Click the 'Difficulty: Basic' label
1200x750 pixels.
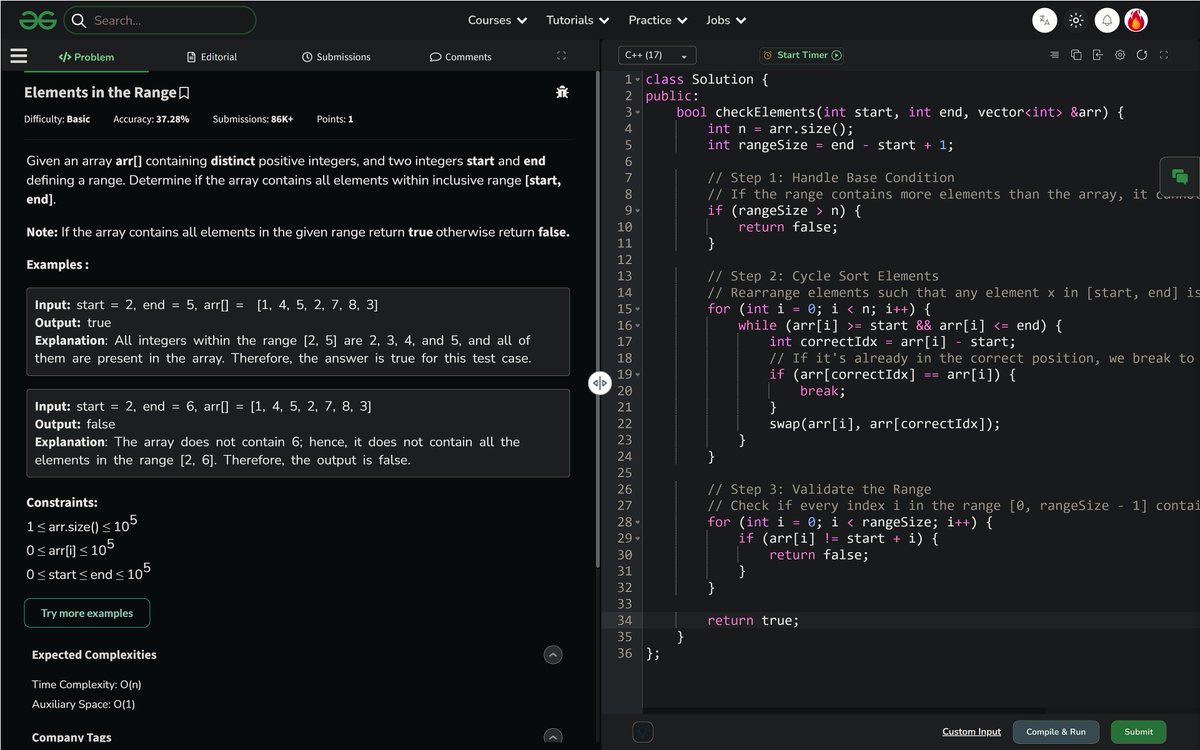pyautogui.click(x=57, y=119)
